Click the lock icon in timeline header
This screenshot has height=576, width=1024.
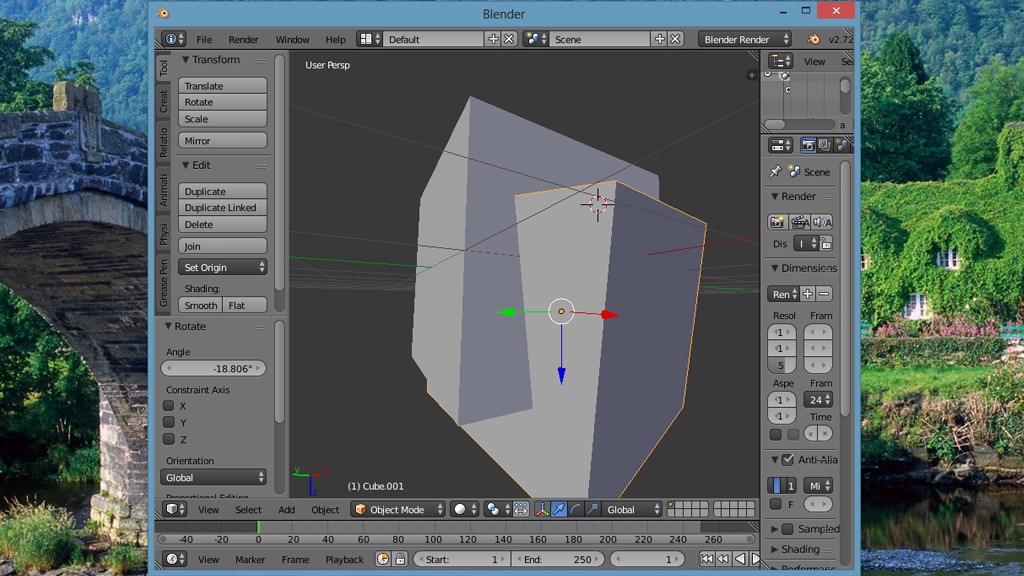pyautogui.click(x=400, y=559)
